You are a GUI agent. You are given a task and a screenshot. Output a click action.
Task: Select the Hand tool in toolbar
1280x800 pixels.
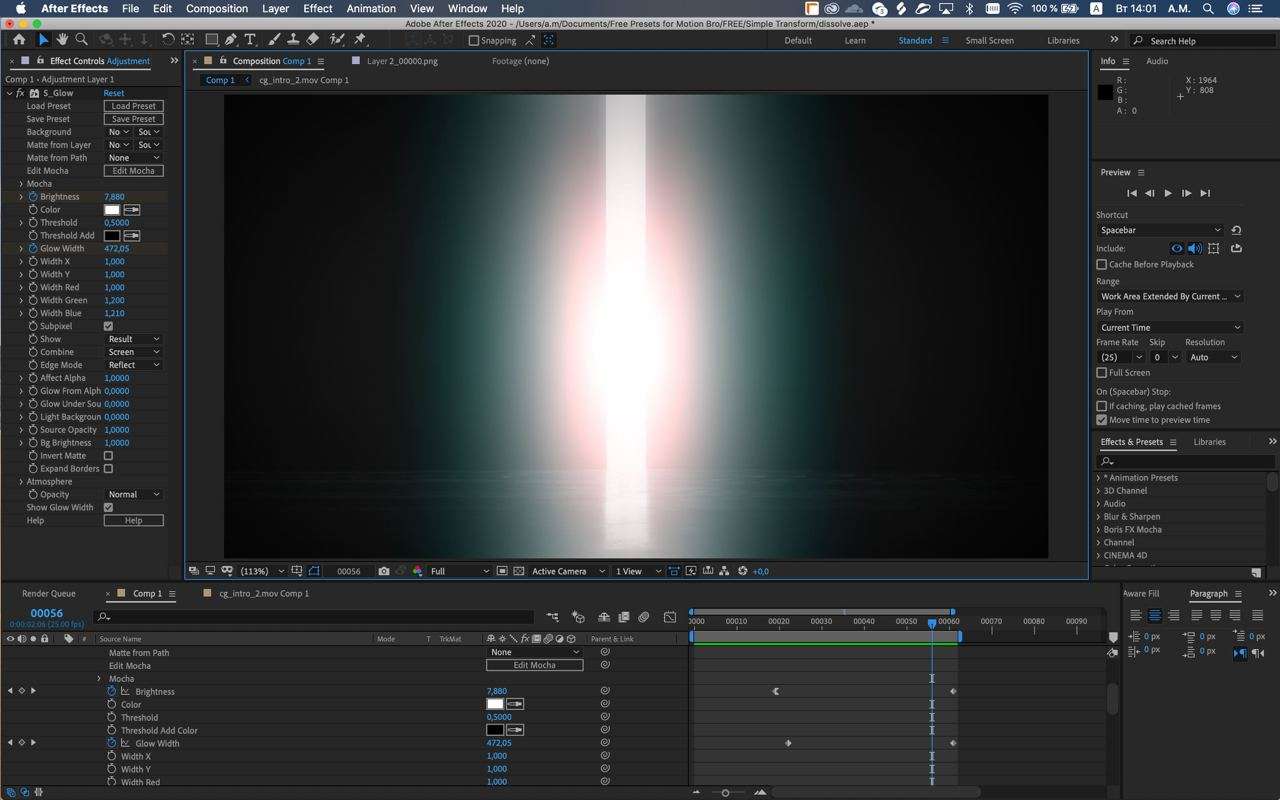[62, 40]
